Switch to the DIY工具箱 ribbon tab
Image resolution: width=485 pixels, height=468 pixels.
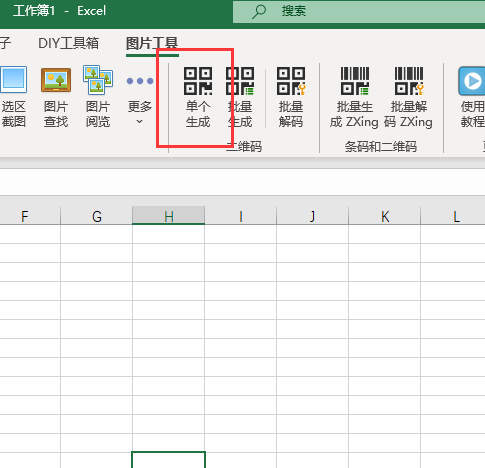pos(68,43)
